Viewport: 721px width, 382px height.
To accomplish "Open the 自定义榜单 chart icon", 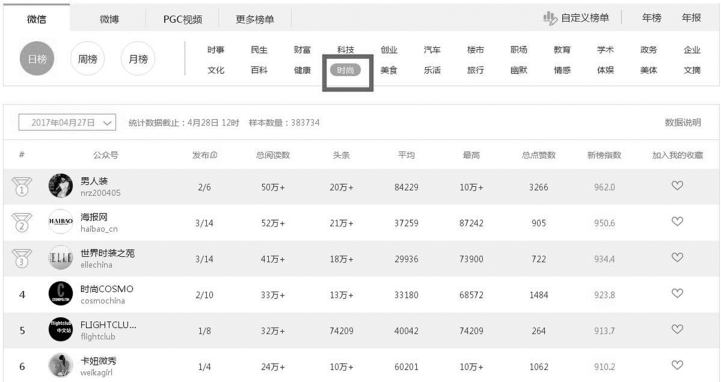I will coord(549,18).
